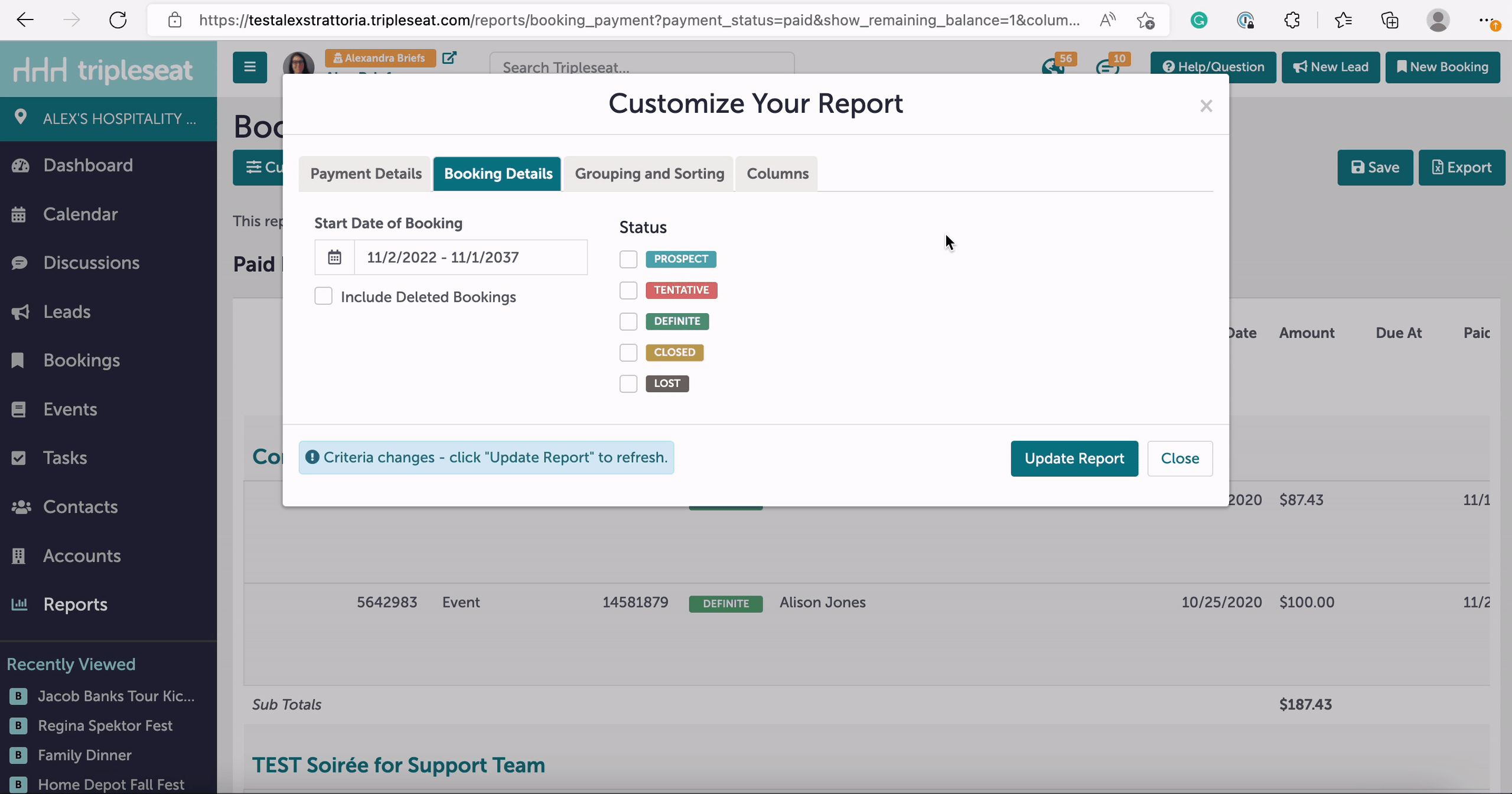This screenshot has width=1512, height=794.
Task: Add this page to favorites star icon
Action: coord(1145,20)
